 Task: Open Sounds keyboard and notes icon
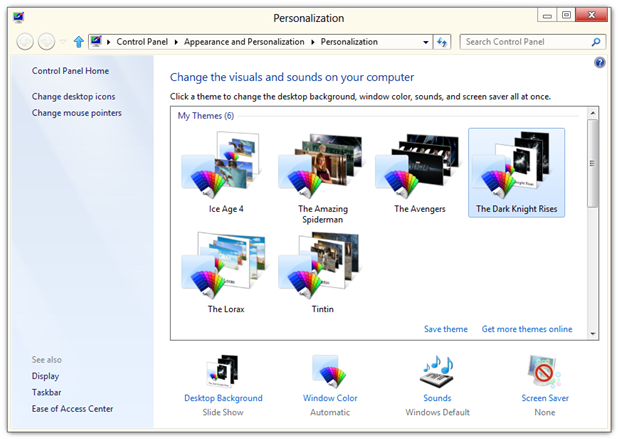[437, 371]
